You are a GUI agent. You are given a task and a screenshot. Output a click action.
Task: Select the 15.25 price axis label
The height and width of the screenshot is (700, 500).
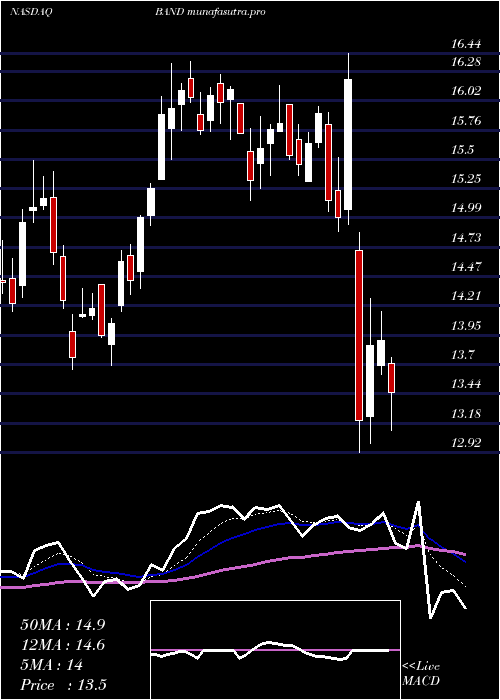point(466,179)
